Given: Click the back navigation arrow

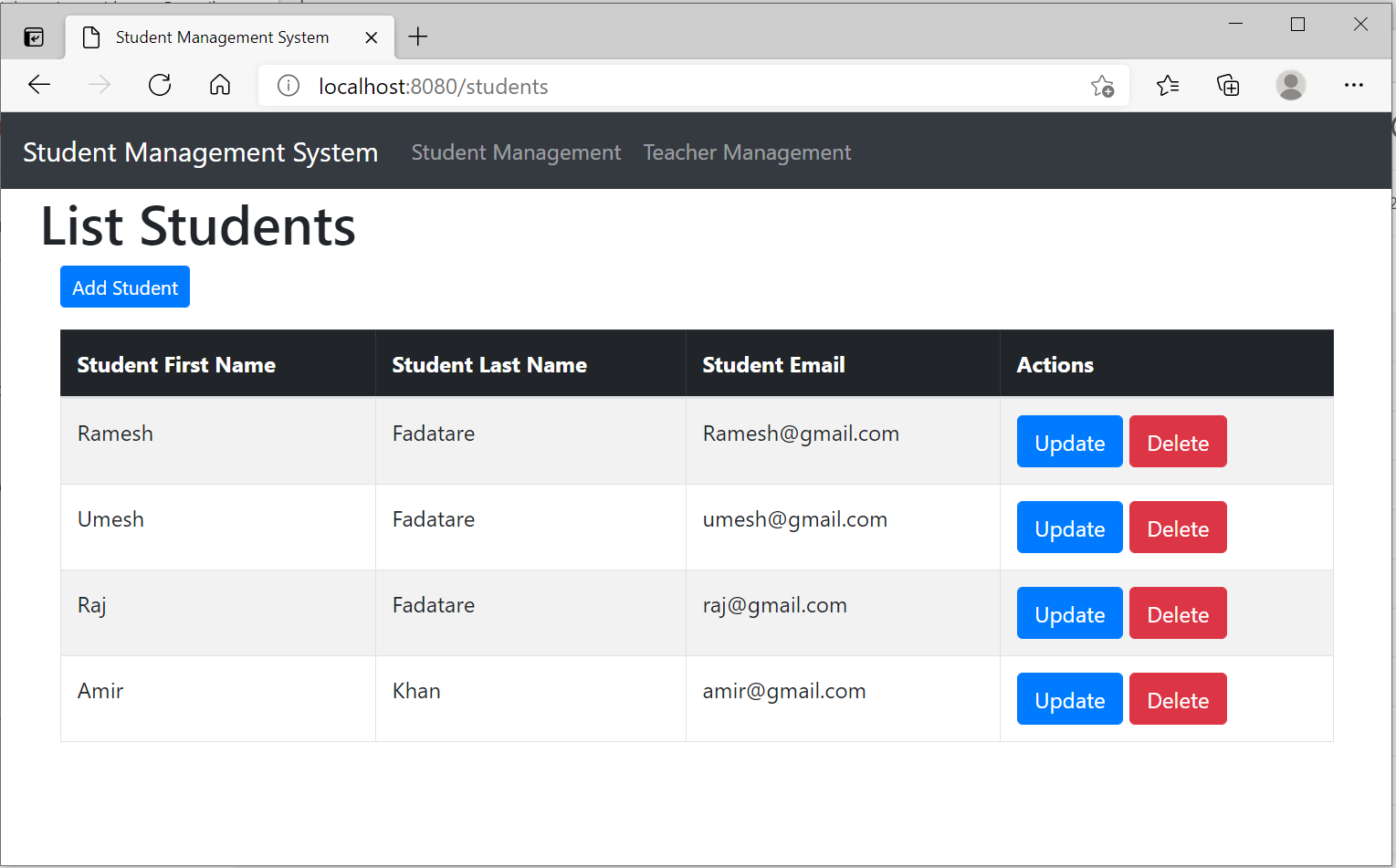Looking at the screenshot, I should 39,84.
